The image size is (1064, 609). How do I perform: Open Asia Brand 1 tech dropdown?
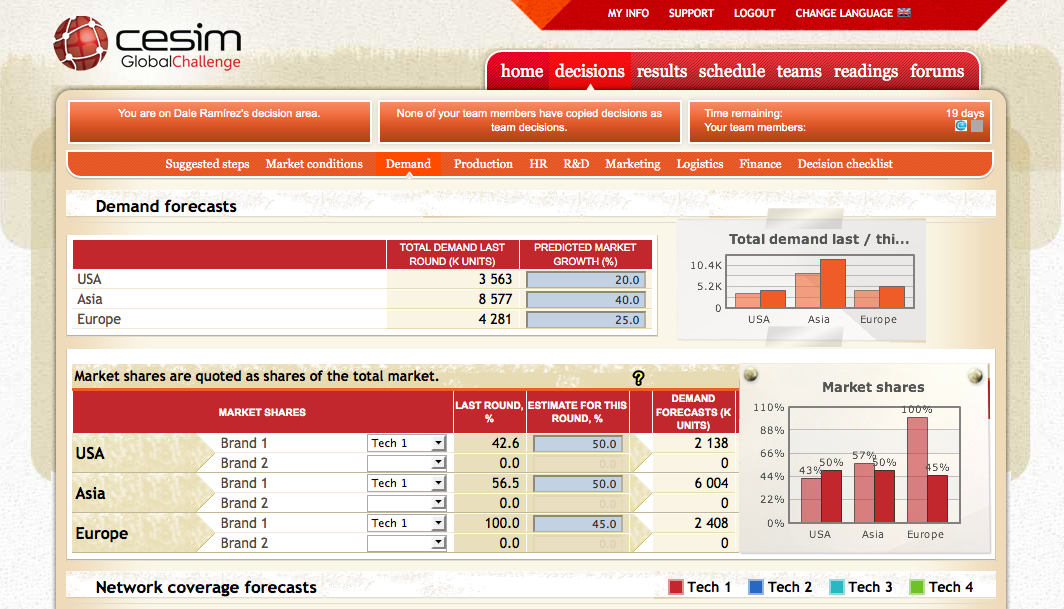point(406,483)
